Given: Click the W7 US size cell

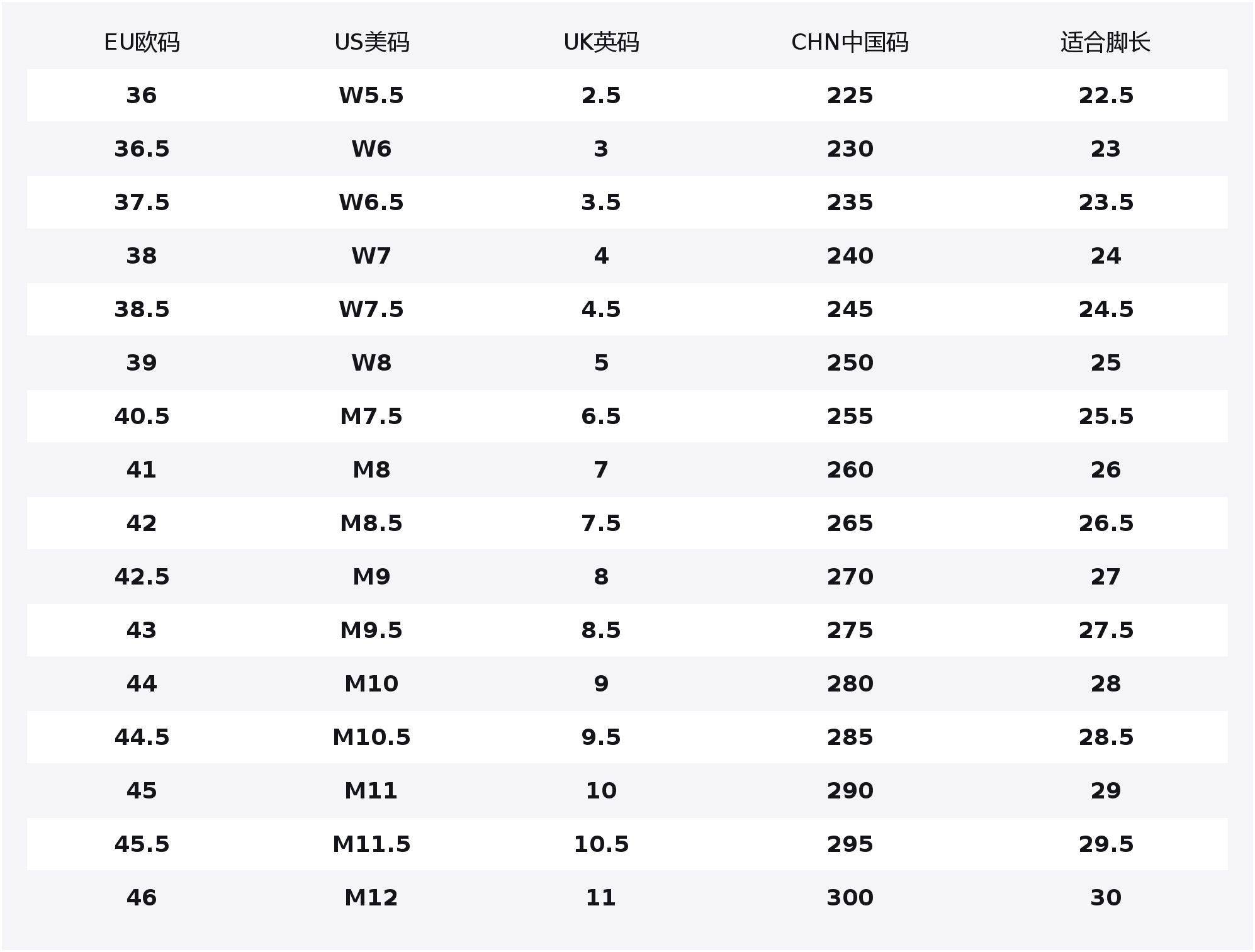Looking at the screenshot, I should click(371, 256).
